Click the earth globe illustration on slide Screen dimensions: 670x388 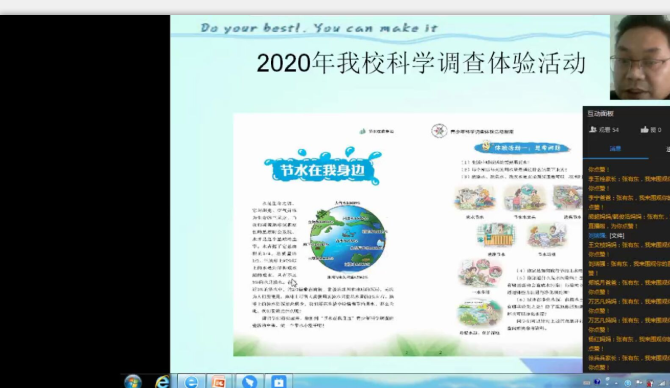tap(347, 238)
